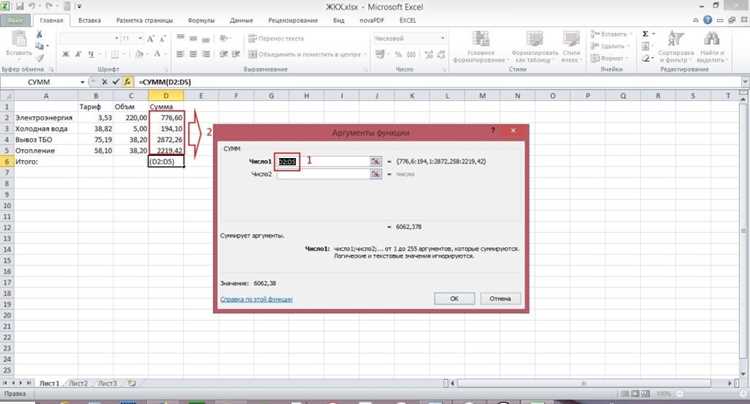This screenshot has height=404, width=750.
Task: Click the Sort and Filter icon
Action: click(x=676, y=39)
